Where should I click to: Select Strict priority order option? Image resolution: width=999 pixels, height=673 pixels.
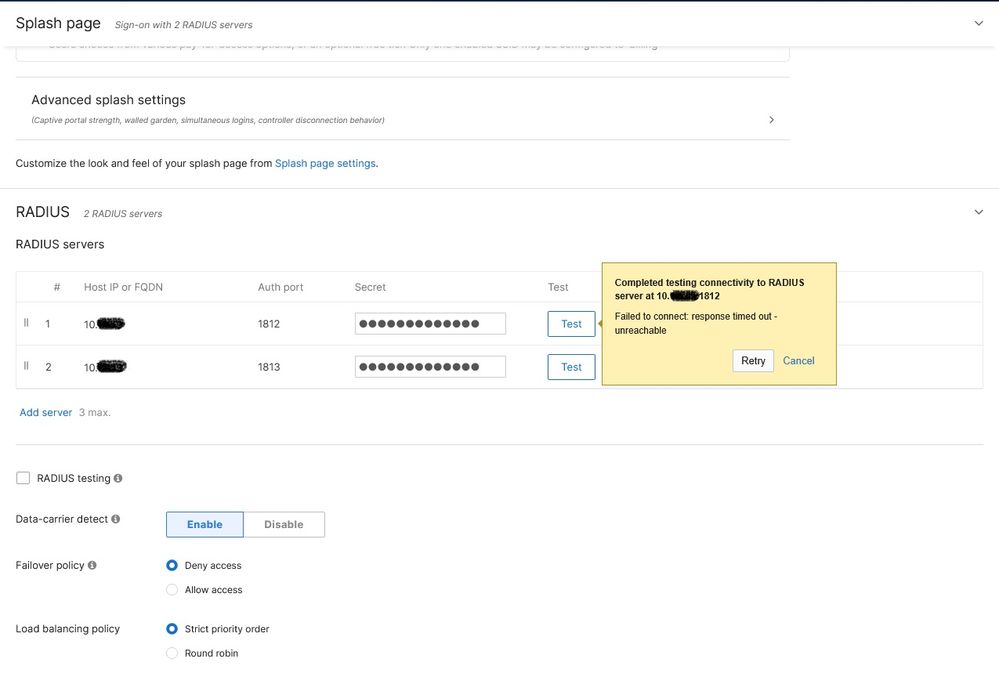pyautogui.click(x=172, y=629)
